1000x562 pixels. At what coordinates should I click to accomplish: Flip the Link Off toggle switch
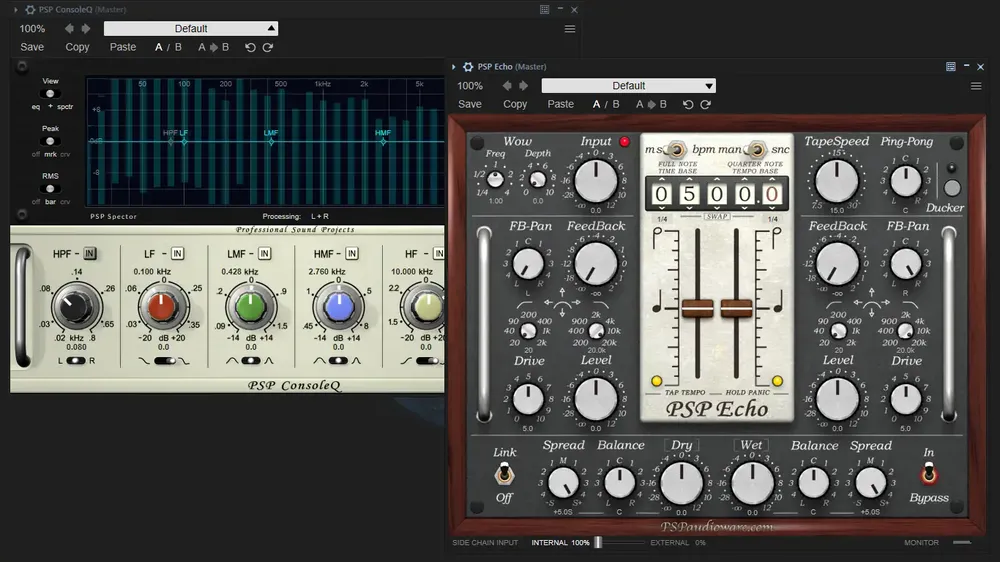point(504,474)
